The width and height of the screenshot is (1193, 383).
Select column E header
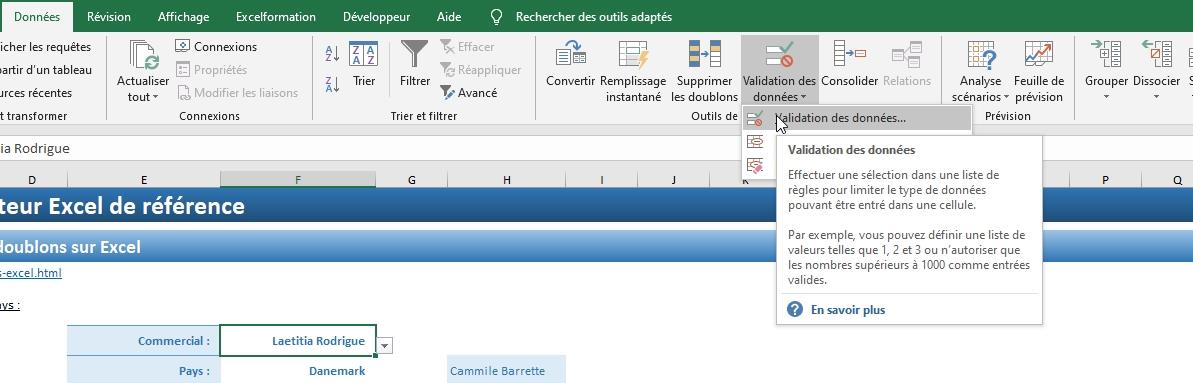point(144,180)
